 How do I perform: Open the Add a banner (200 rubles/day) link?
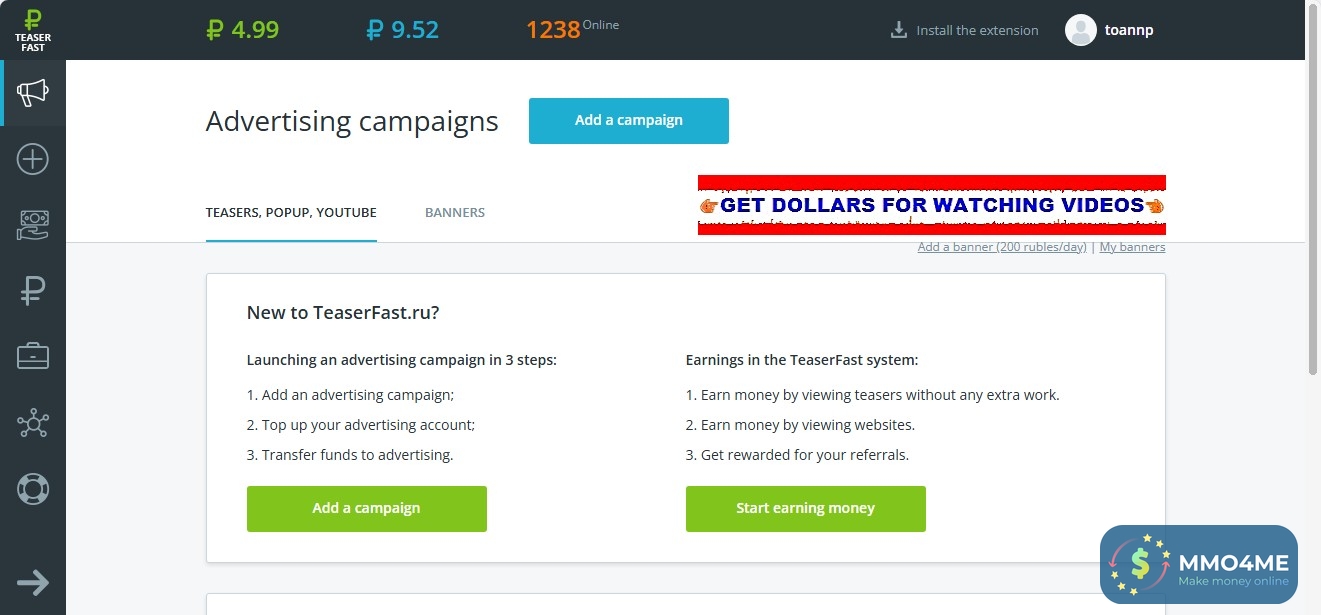pos(1001,247)
